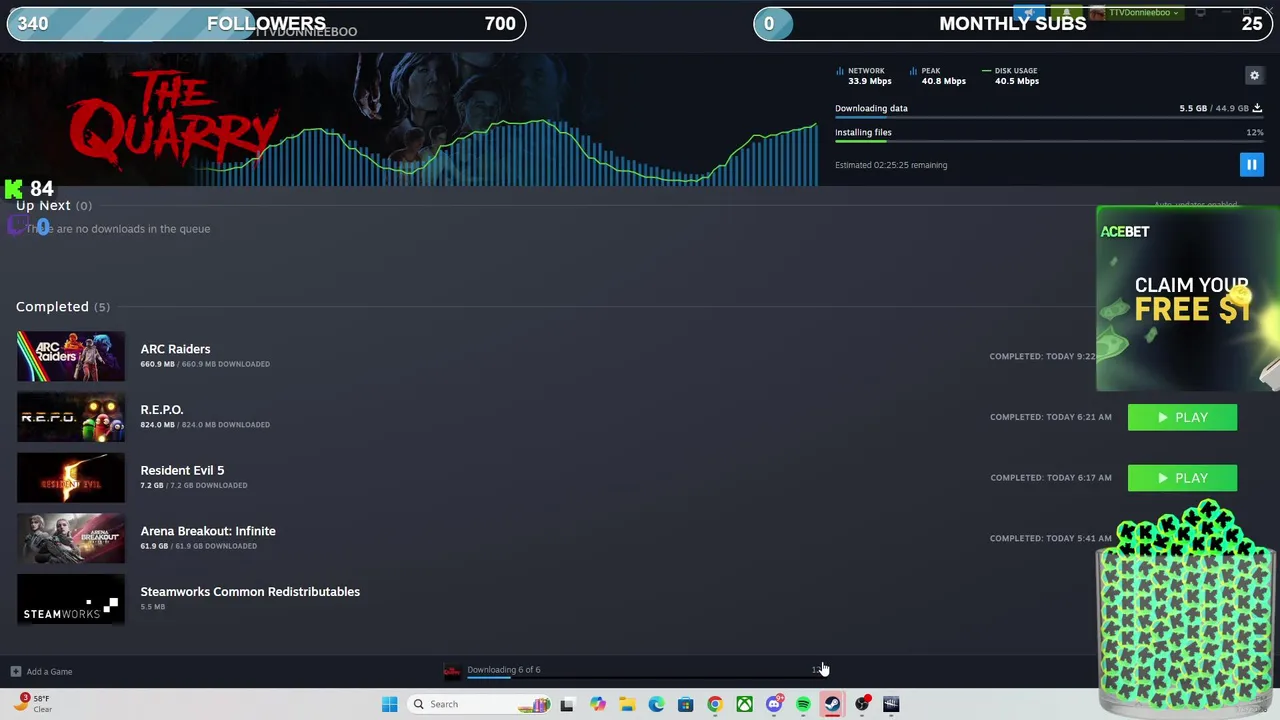
Task: Open OBS Studio from taskbar
Action: [x=862, y=704]
